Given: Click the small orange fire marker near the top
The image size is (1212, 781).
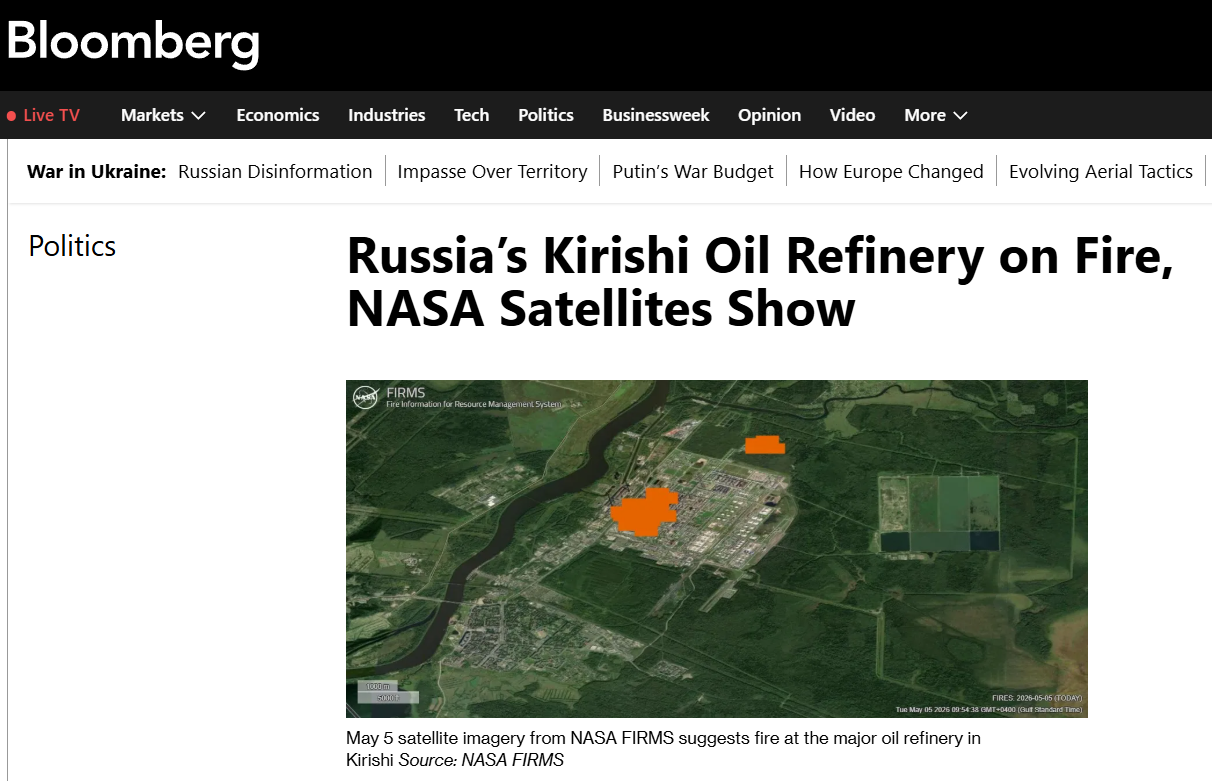Looking at the screenshot, I should [x=765, y=445].
